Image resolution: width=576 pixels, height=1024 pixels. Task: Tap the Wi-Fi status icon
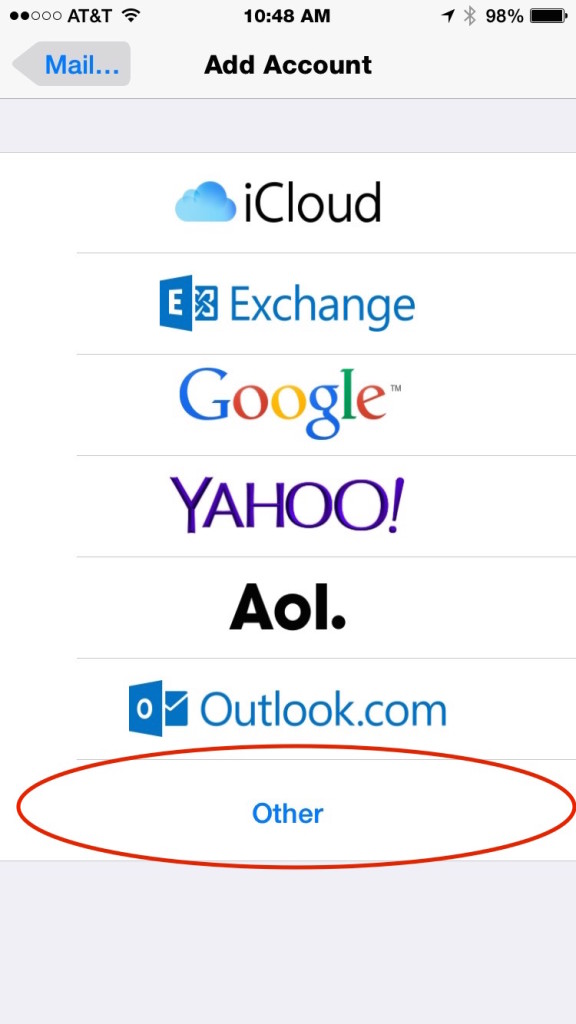[131, 15]
